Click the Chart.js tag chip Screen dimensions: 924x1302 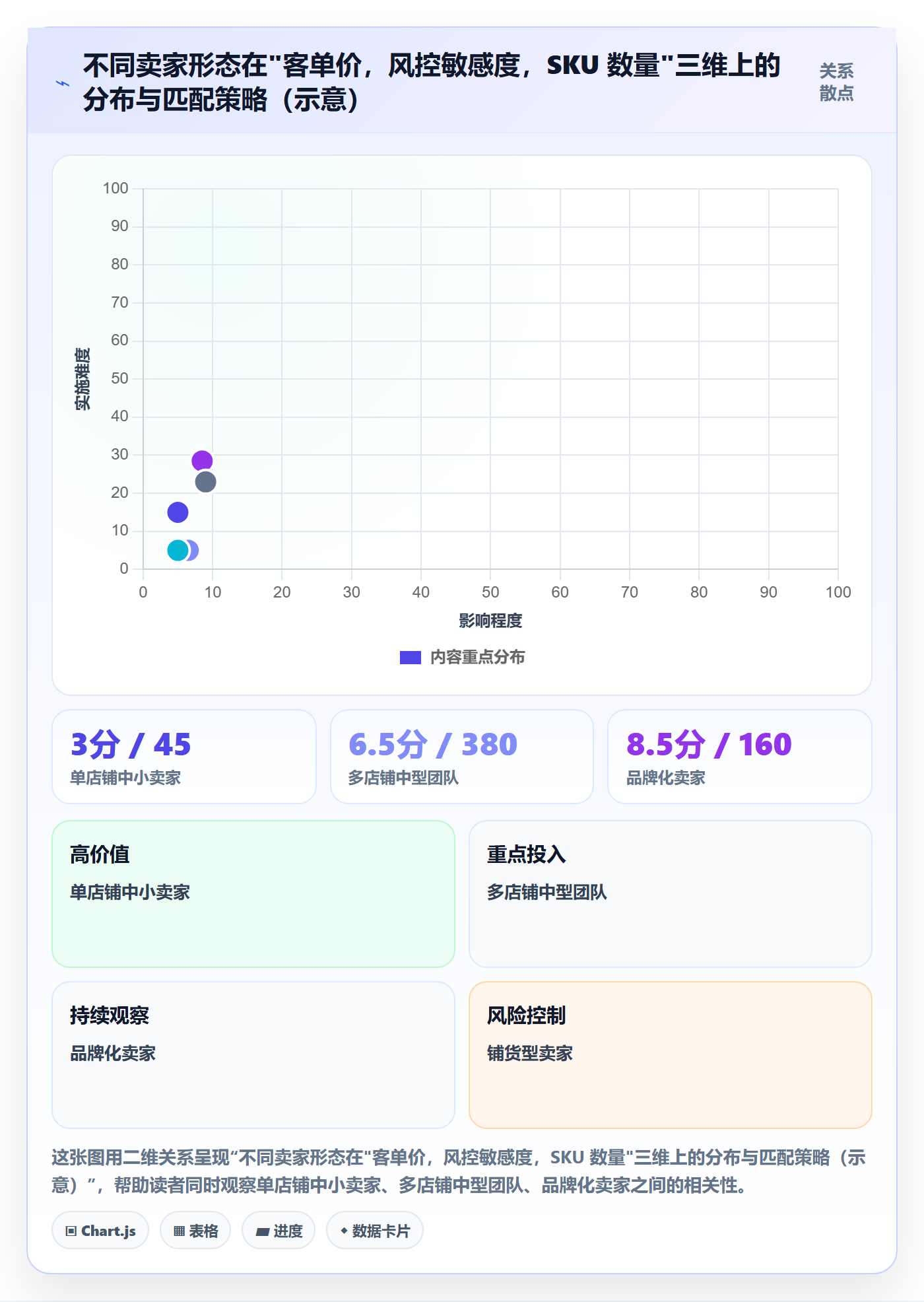click(x=100, y=1231)
